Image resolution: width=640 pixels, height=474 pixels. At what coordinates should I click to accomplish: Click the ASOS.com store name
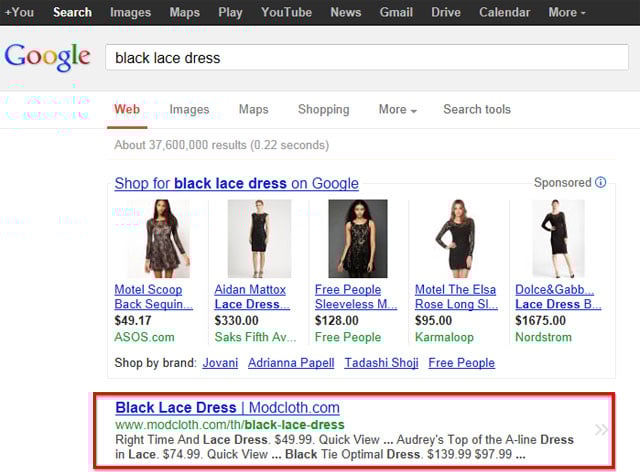[x=144, y=337]
